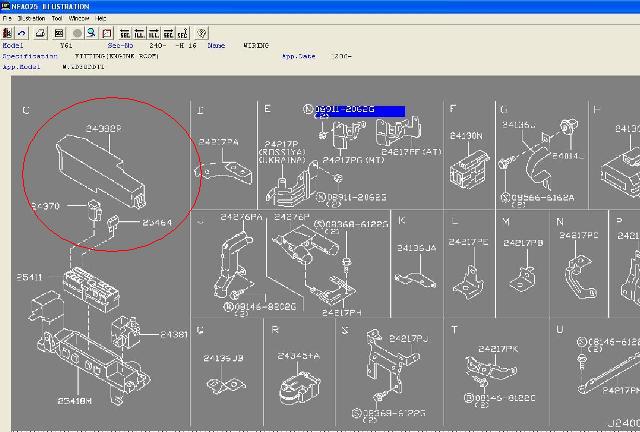The height and width of the screenshot is (432, 640).
Task: Click part label 25464 in the diagram
Action: [x=157, y=223]
